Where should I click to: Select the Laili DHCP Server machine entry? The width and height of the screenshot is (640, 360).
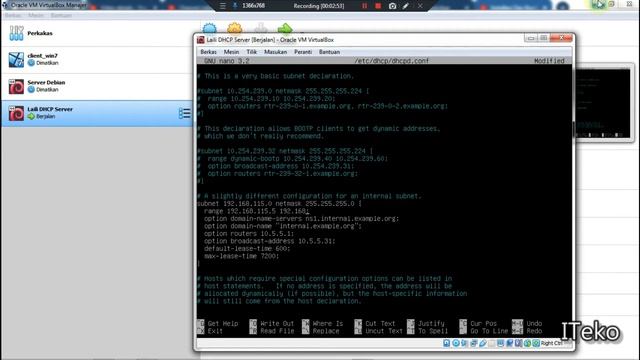pyautogui.click(x=97, y=113)
